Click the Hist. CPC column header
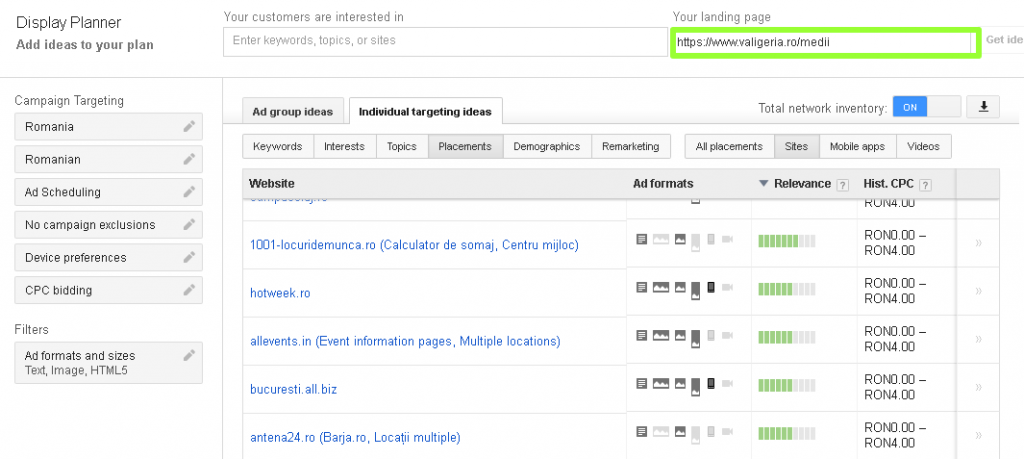Screen dimensions: 1024x459 point(889,184)
